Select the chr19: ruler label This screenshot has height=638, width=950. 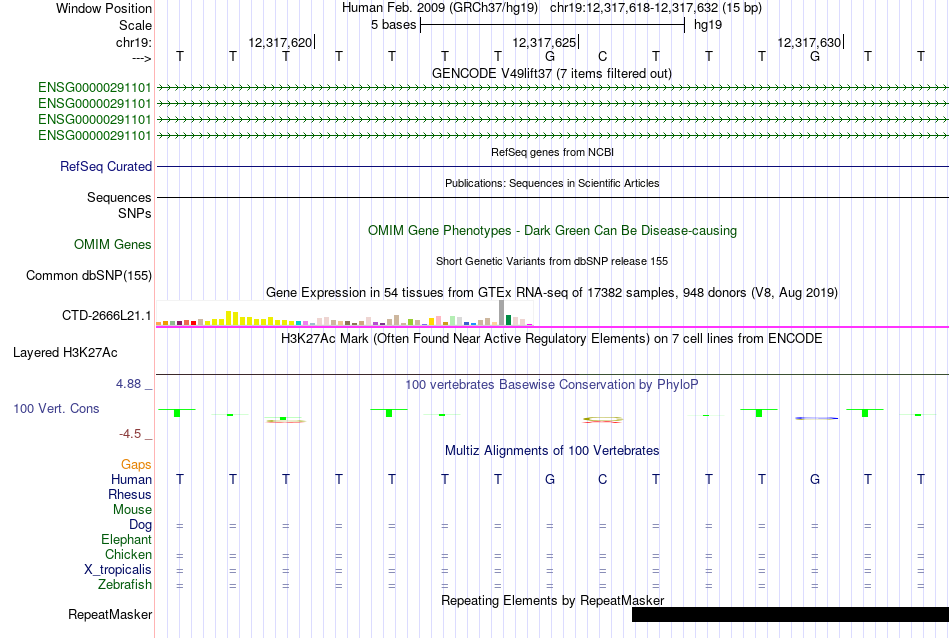[x=134, y=42]
